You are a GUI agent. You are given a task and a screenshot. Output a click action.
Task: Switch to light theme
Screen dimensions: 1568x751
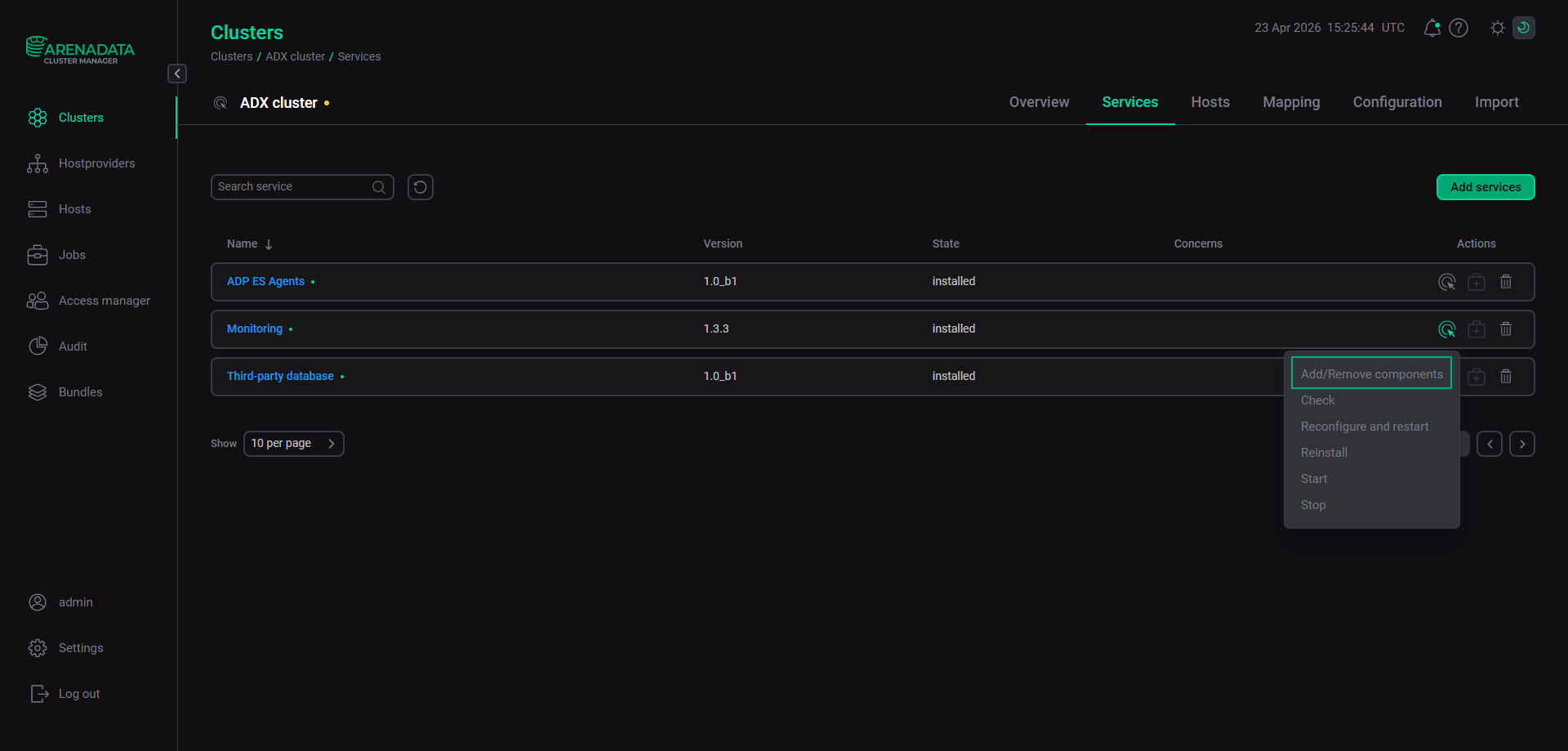tap(1498, 28)
